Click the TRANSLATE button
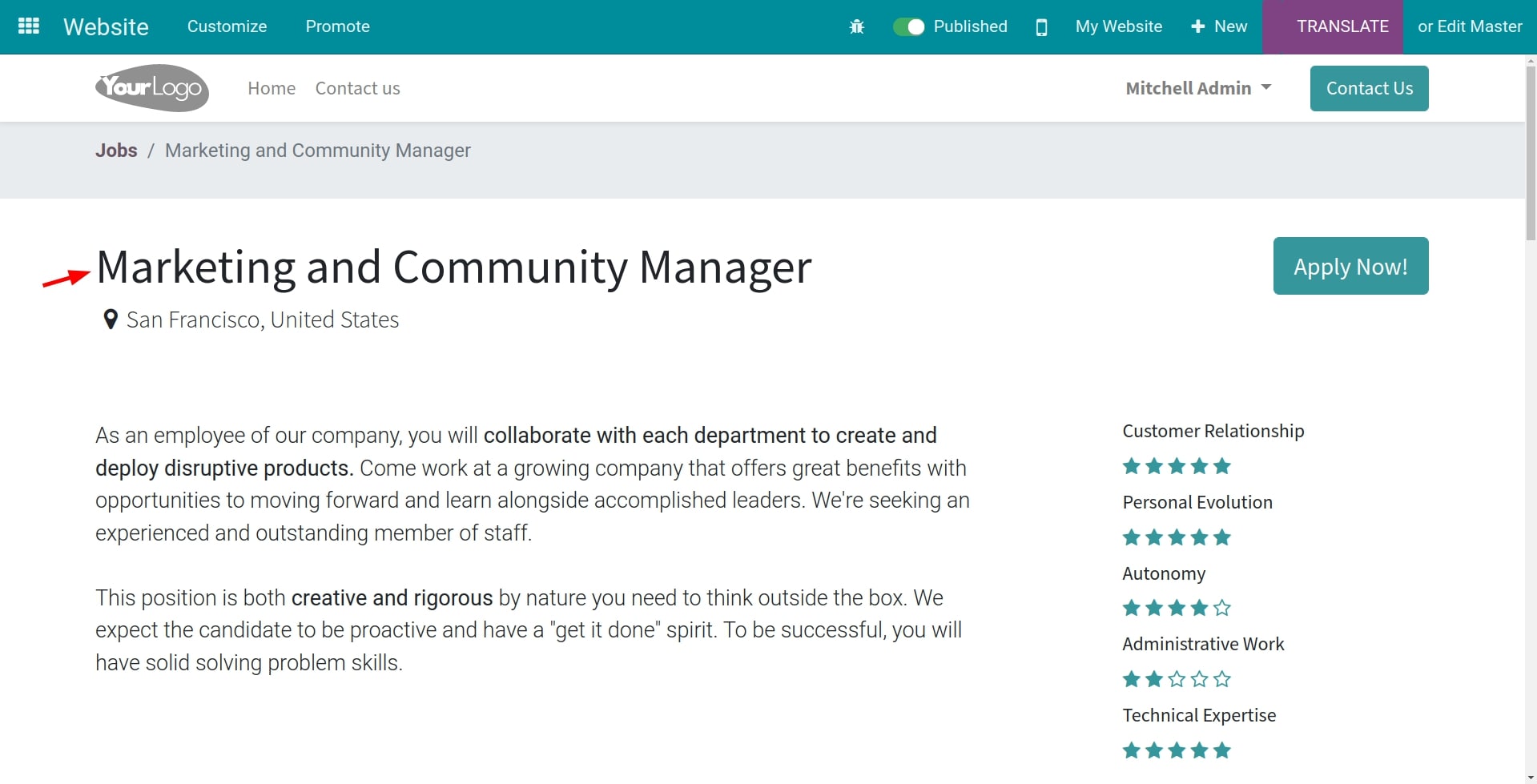The width and height of the screenshot is (1537, 784). point(1343,26)
